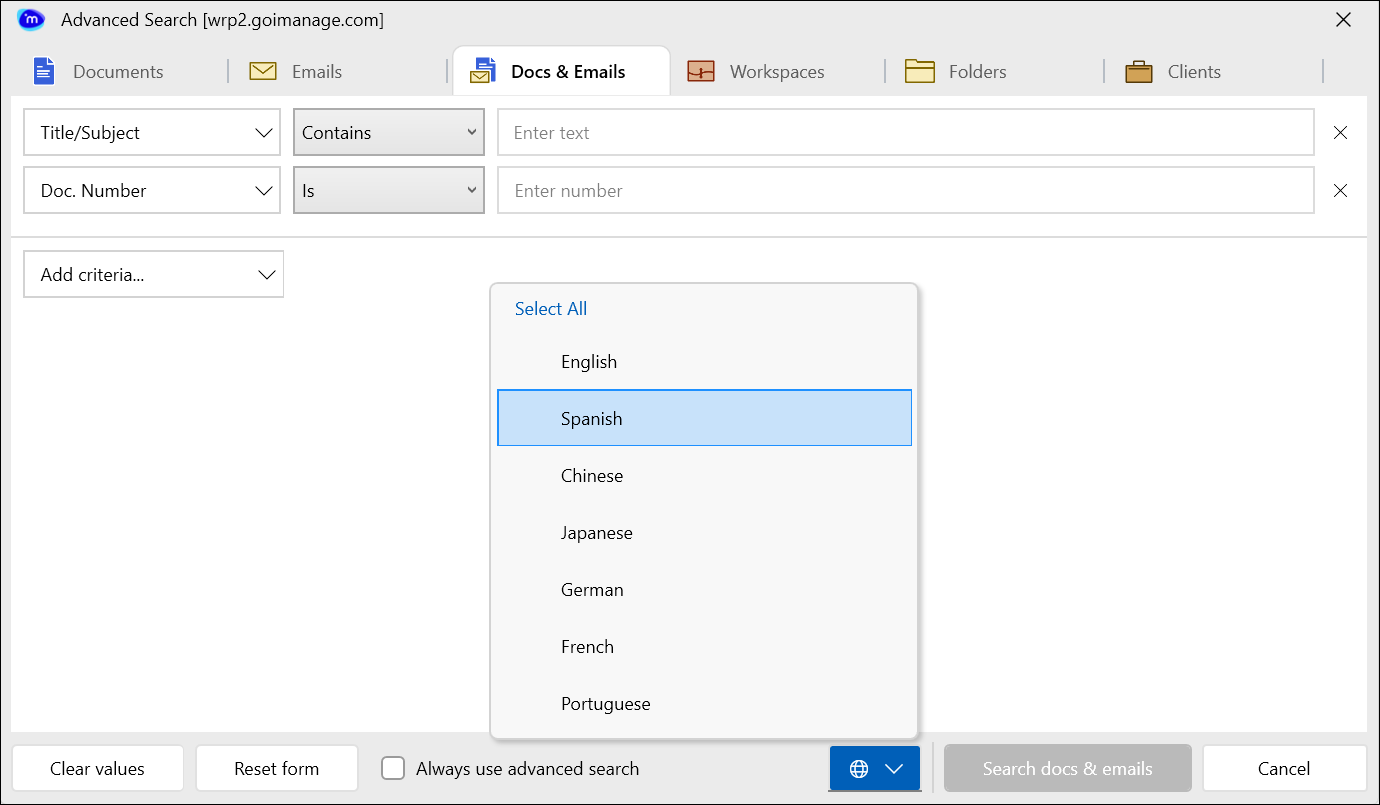Click the Select All link
1380x805 pixels.
coord(551,309)
